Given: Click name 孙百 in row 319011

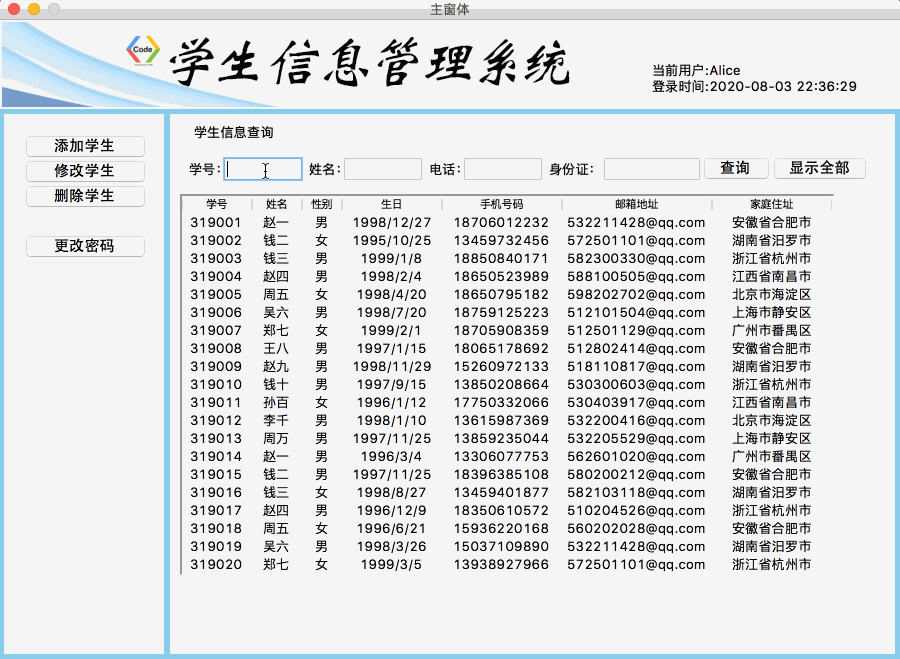Looking at the screenshot, I should point(276,402).
